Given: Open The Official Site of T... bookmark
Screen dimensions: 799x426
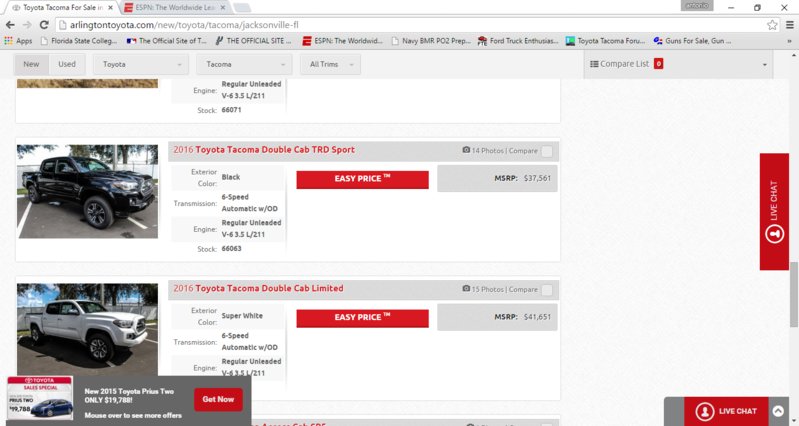Looking at the screenshot, I should tap(167, 41).
